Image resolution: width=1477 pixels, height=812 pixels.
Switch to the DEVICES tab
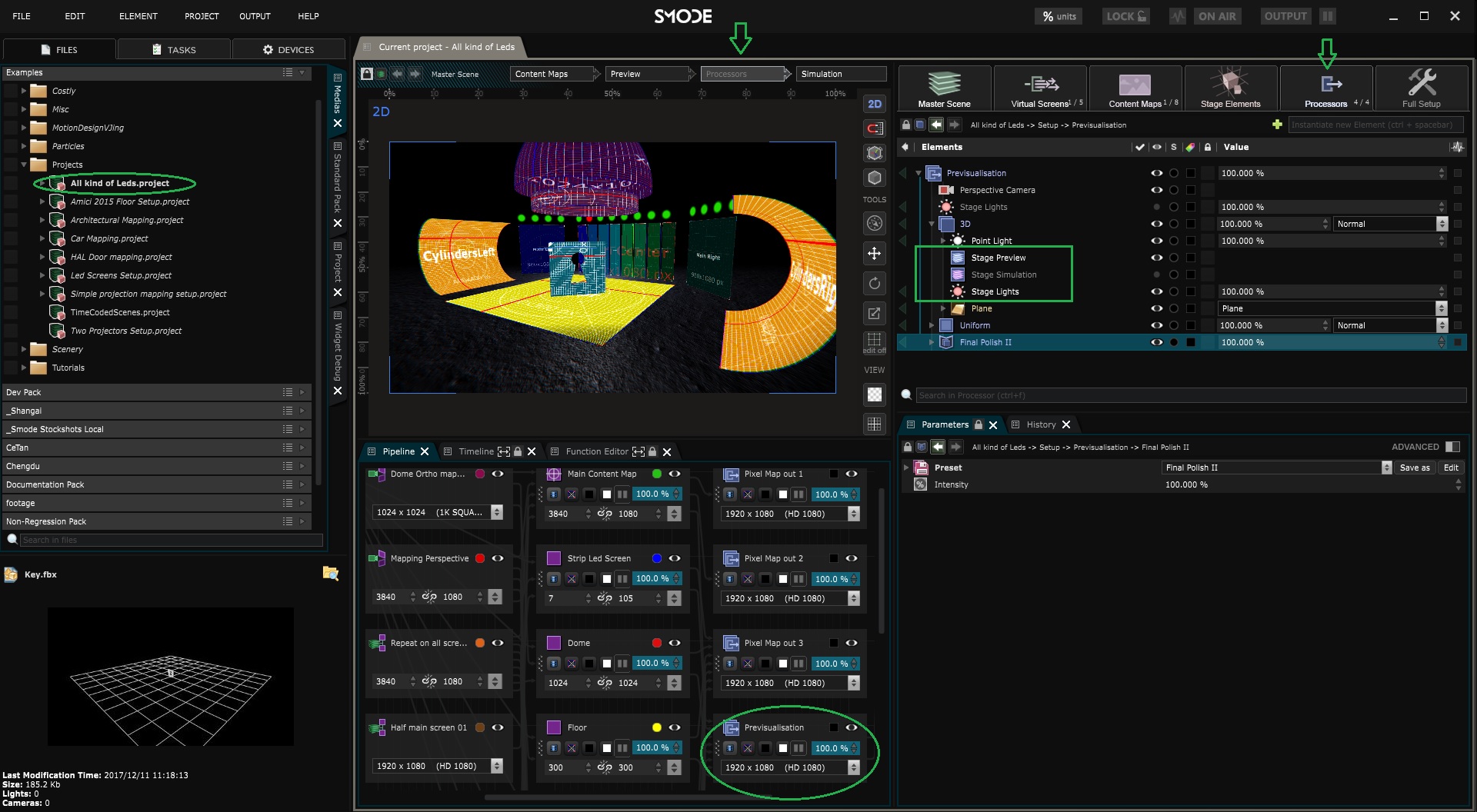tap(288, 49)
